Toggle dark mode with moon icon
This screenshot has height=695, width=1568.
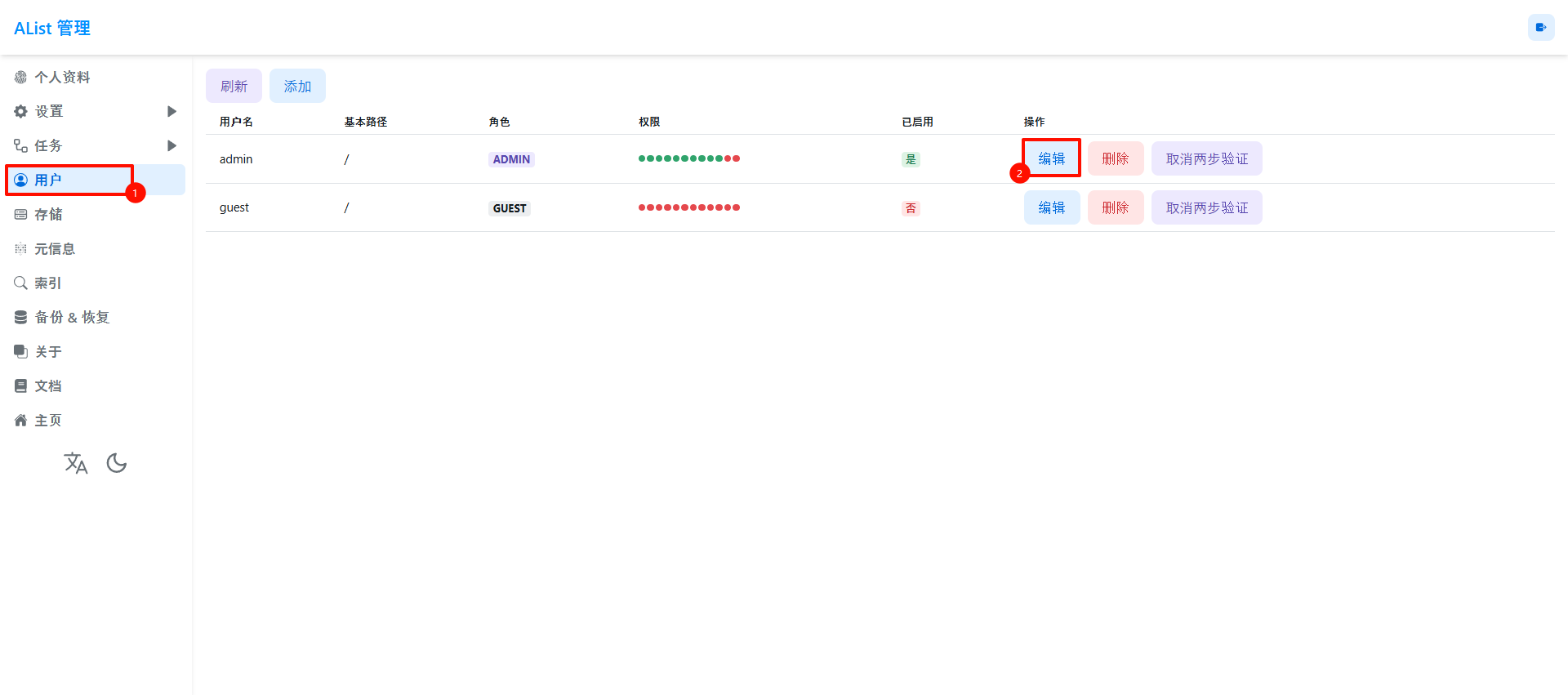click(x=117, y=463)
